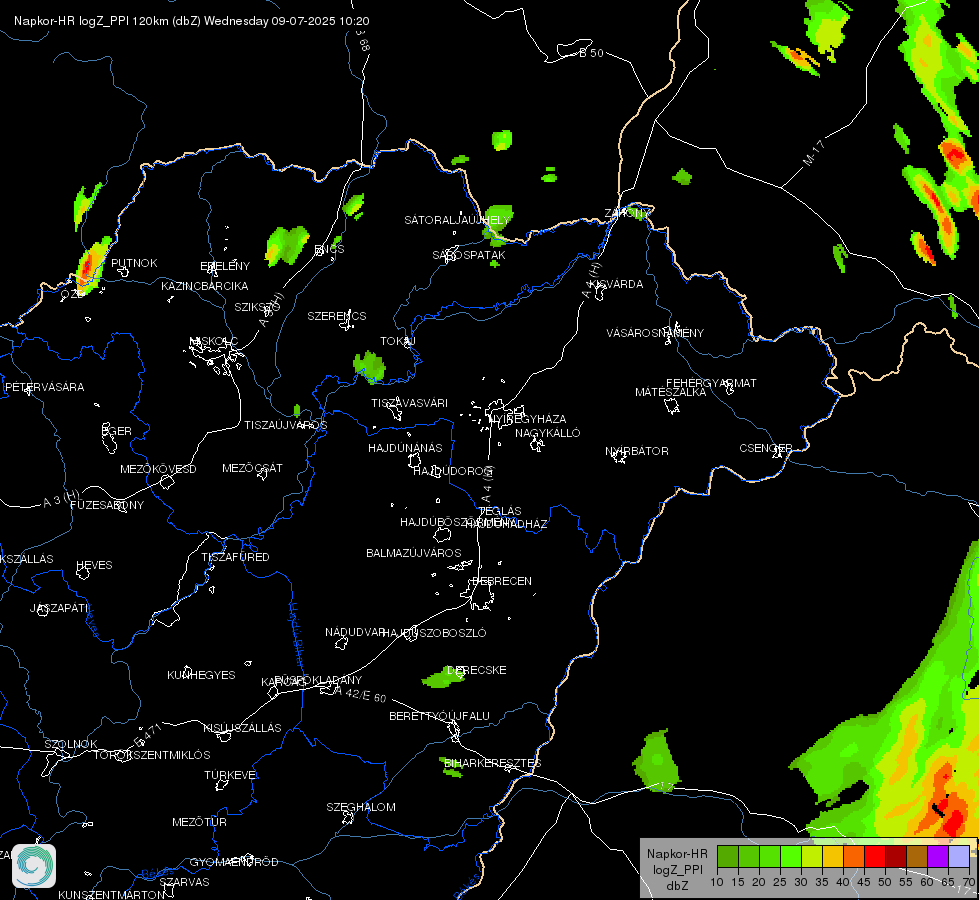Select the dark green 10-15 dBZ legend swatch
The width and height of the screenshot is (979, 900).
tap(727, 856)
